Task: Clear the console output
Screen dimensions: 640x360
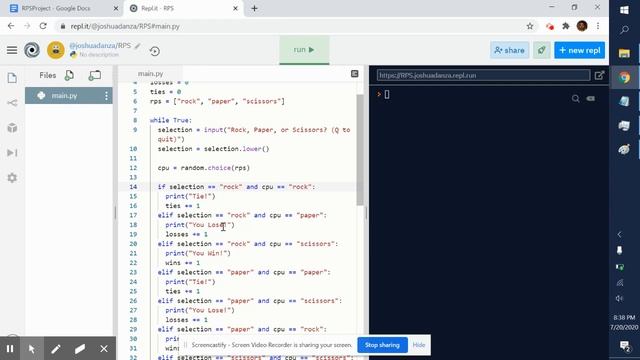Action: click(591, 98)
